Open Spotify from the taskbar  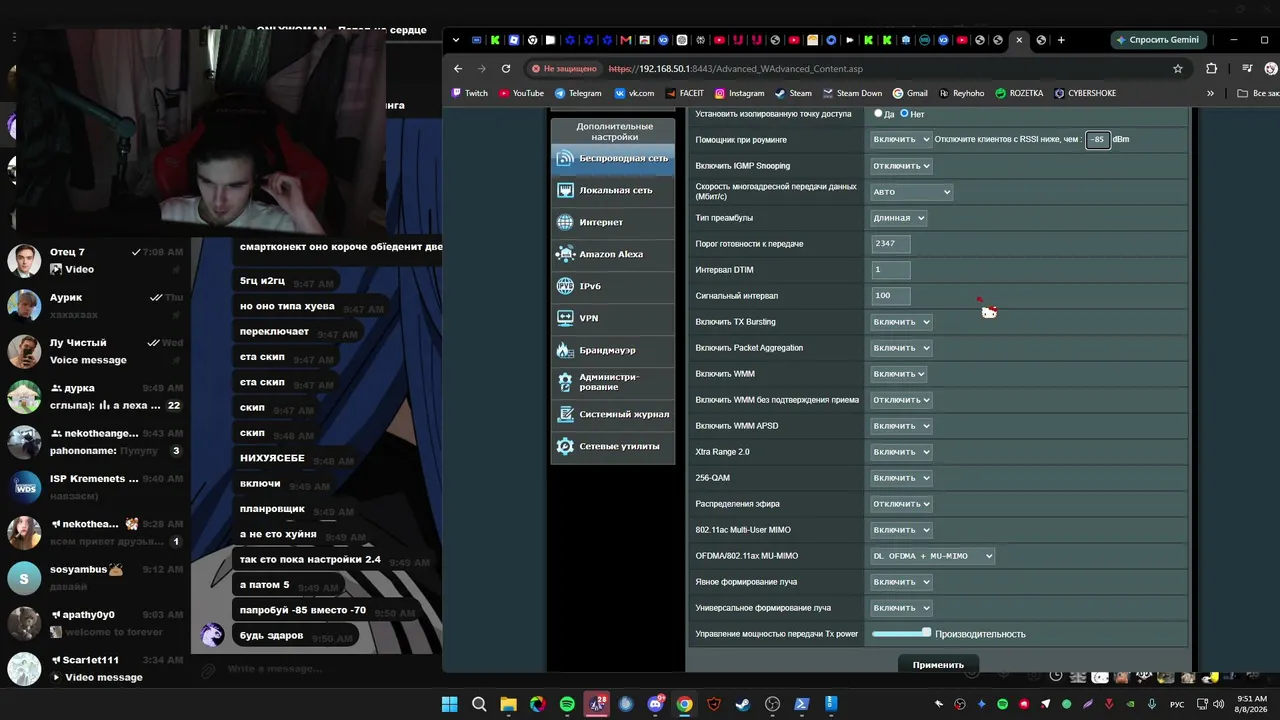tap(567, 704)
